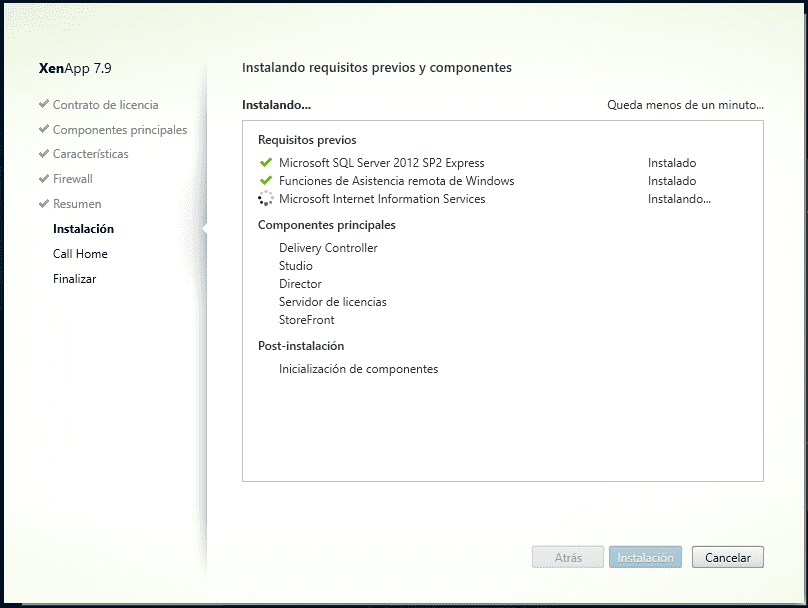Select Delivery Controller in the components list
This screenshot has width=808, height=608.
[x=327, y=248]
